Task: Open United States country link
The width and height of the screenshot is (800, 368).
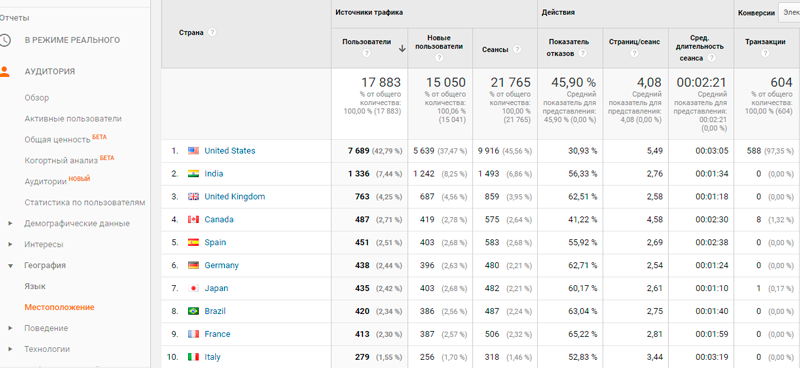Action: pyautogui.click(x=230, y=151)
